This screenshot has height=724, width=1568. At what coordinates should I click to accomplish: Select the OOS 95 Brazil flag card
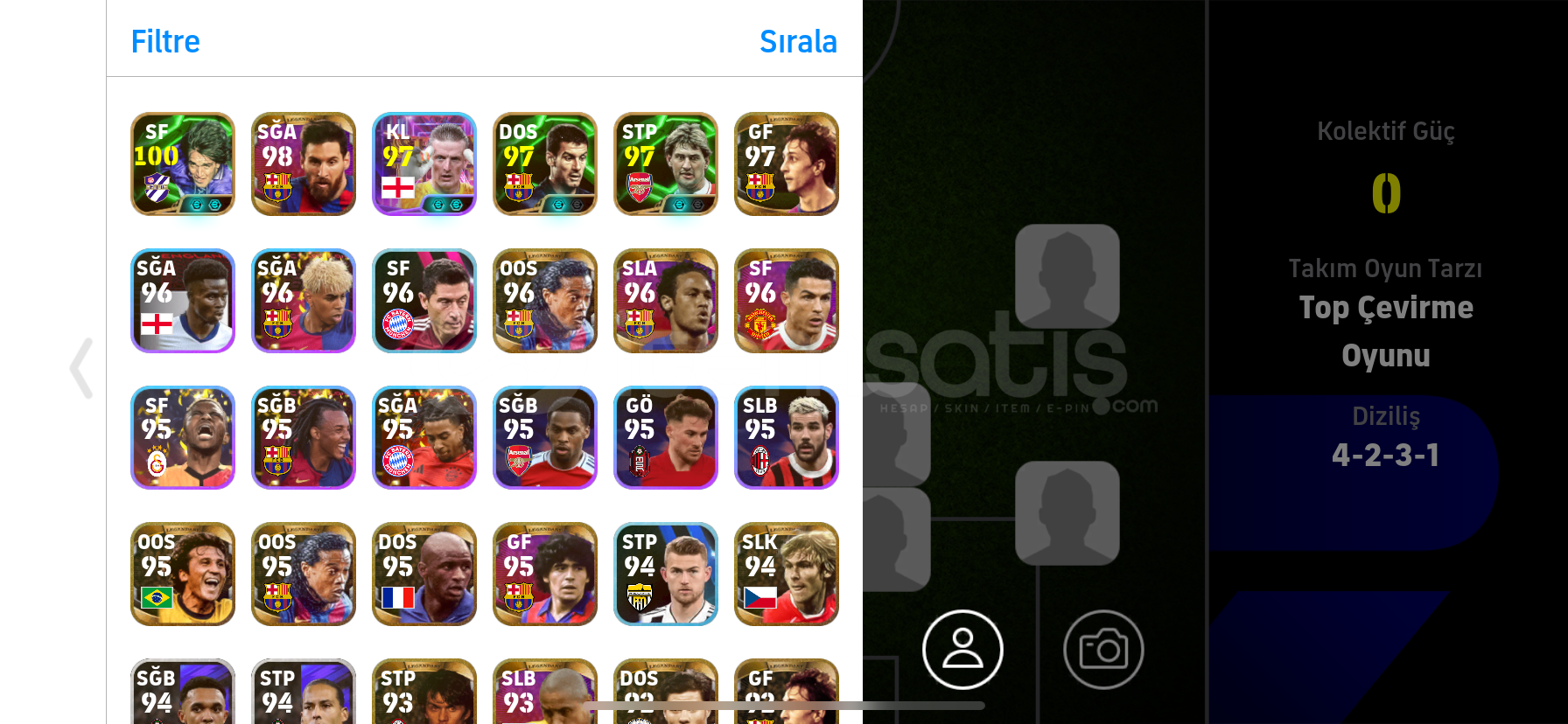[x=183, y=574]
